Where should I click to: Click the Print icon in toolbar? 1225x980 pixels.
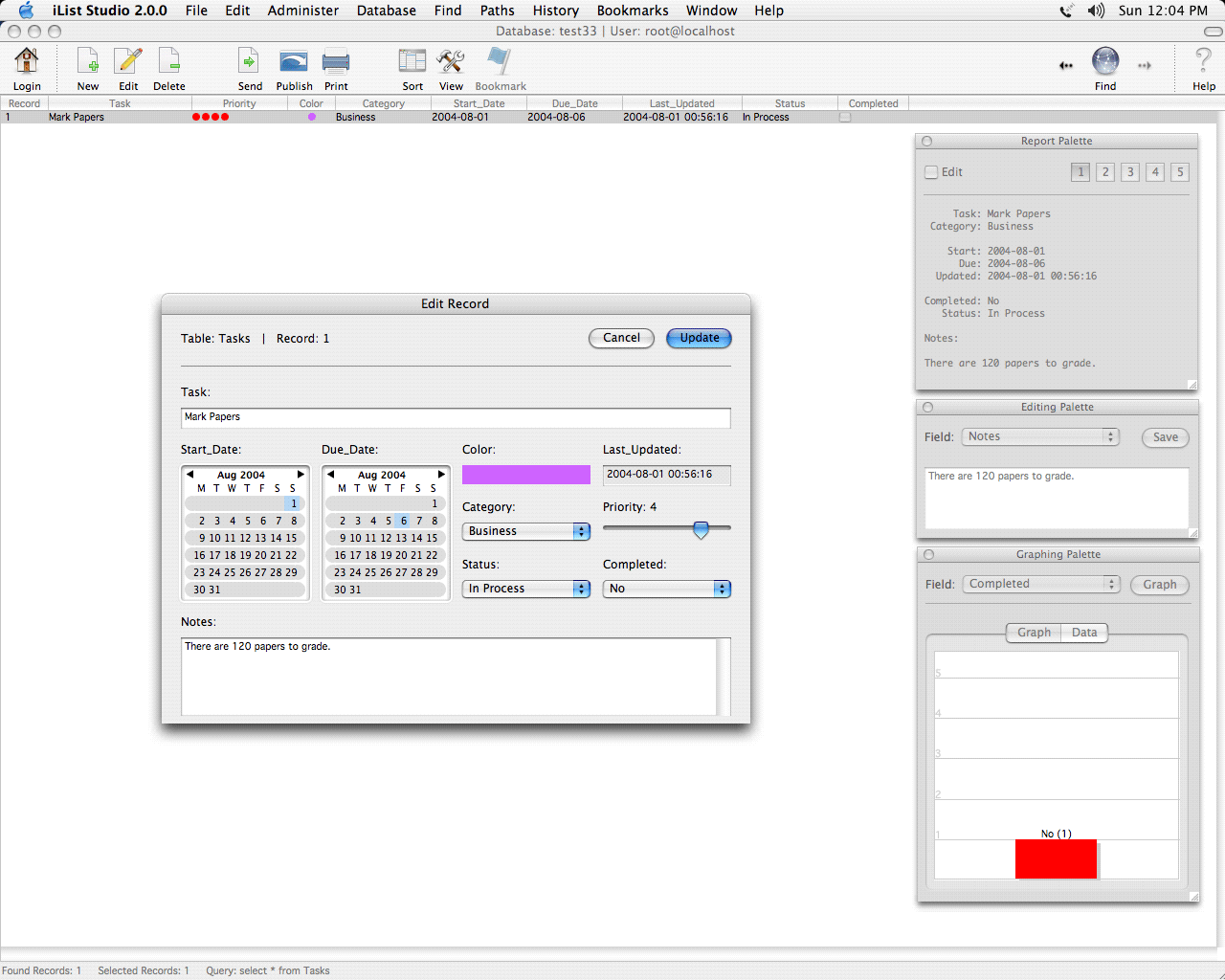pos(336,63)
